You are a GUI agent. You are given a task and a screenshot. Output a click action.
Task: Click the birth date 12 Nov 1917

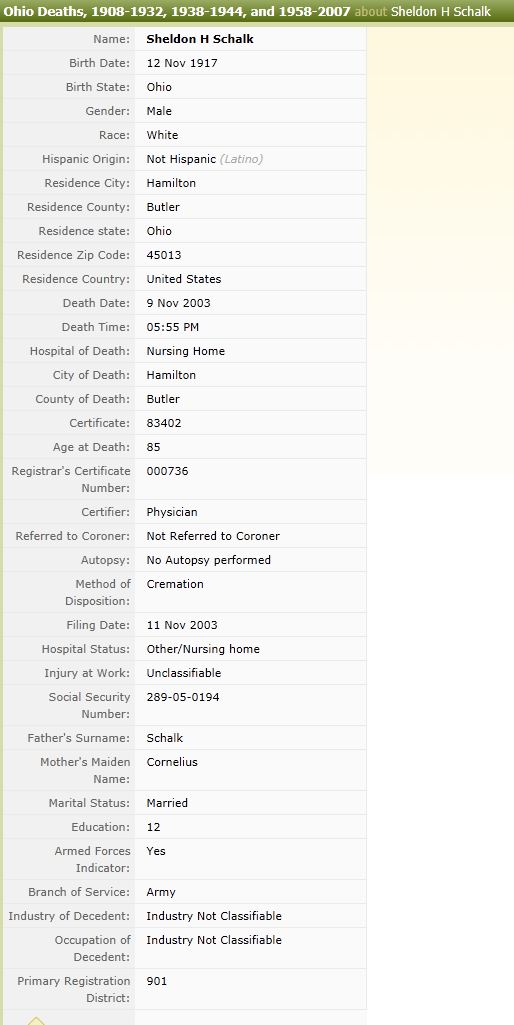(x=182, y=63)
